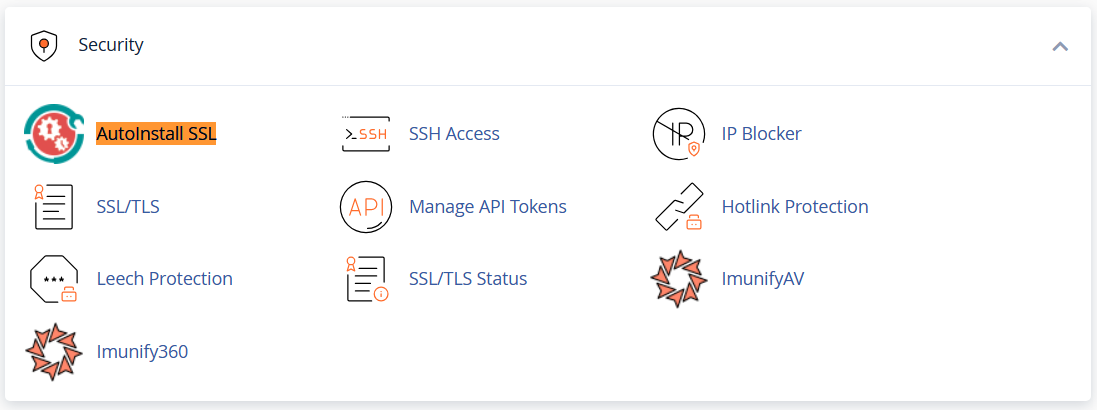Viewport: 1097px width, 410px height.
Task: Open the AutoInstall SSL link
Action: [156, 133]
